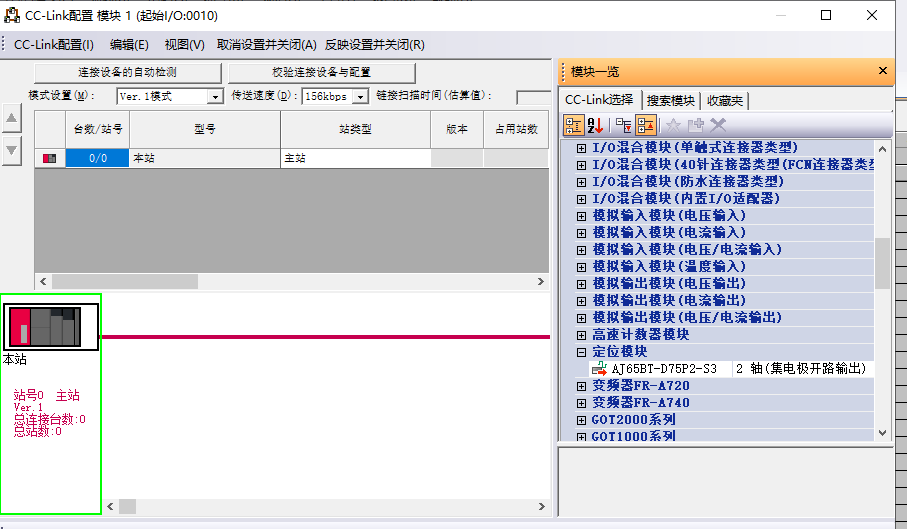Click the master station module image
The height and width of the screenshot is (529, 907).
pos(50,327)
